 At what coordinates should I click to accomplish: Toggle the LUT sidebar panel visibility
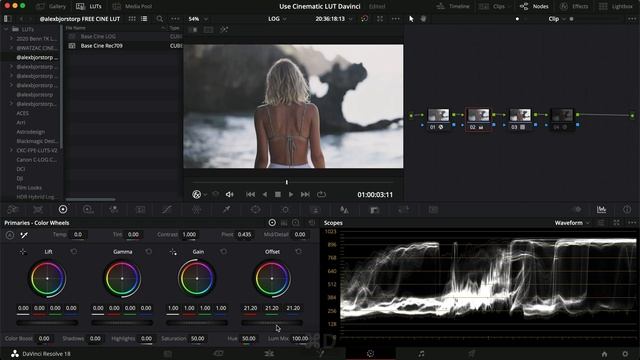[x=7, y=19]
